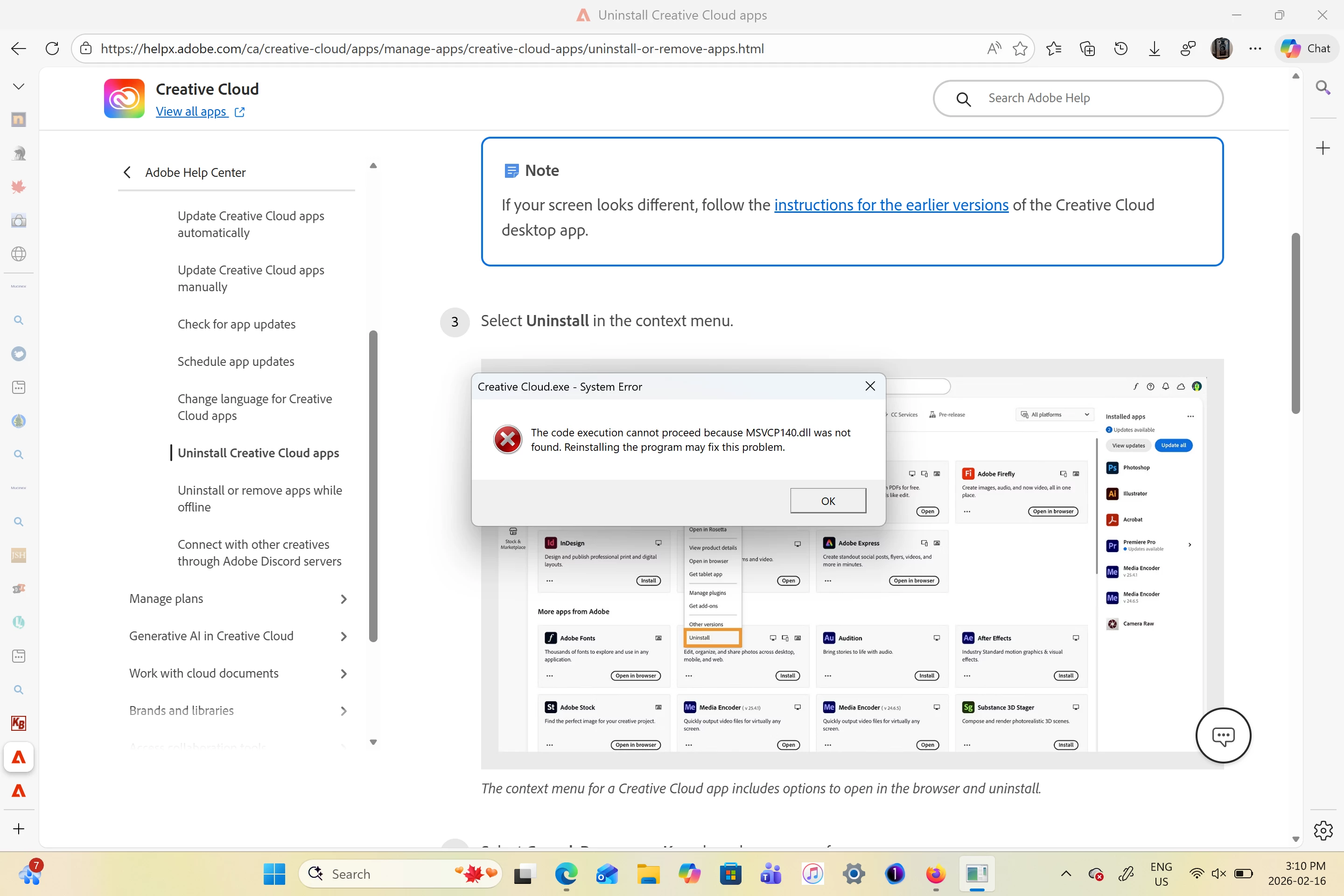
Task: Select Check for app updates item
Action: pos(236,324)
